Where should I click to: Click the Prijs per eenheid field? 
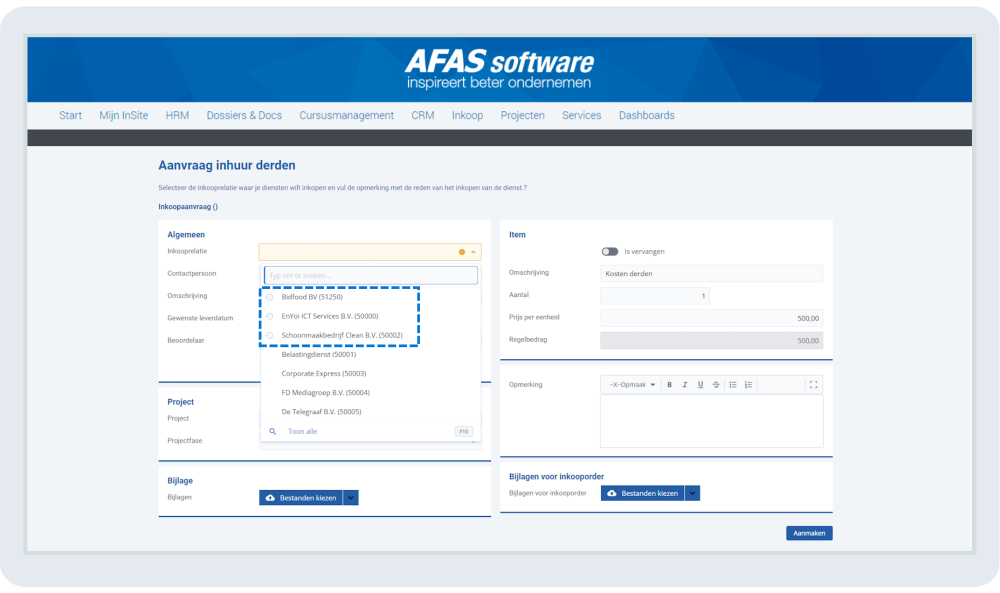[711, 318]
